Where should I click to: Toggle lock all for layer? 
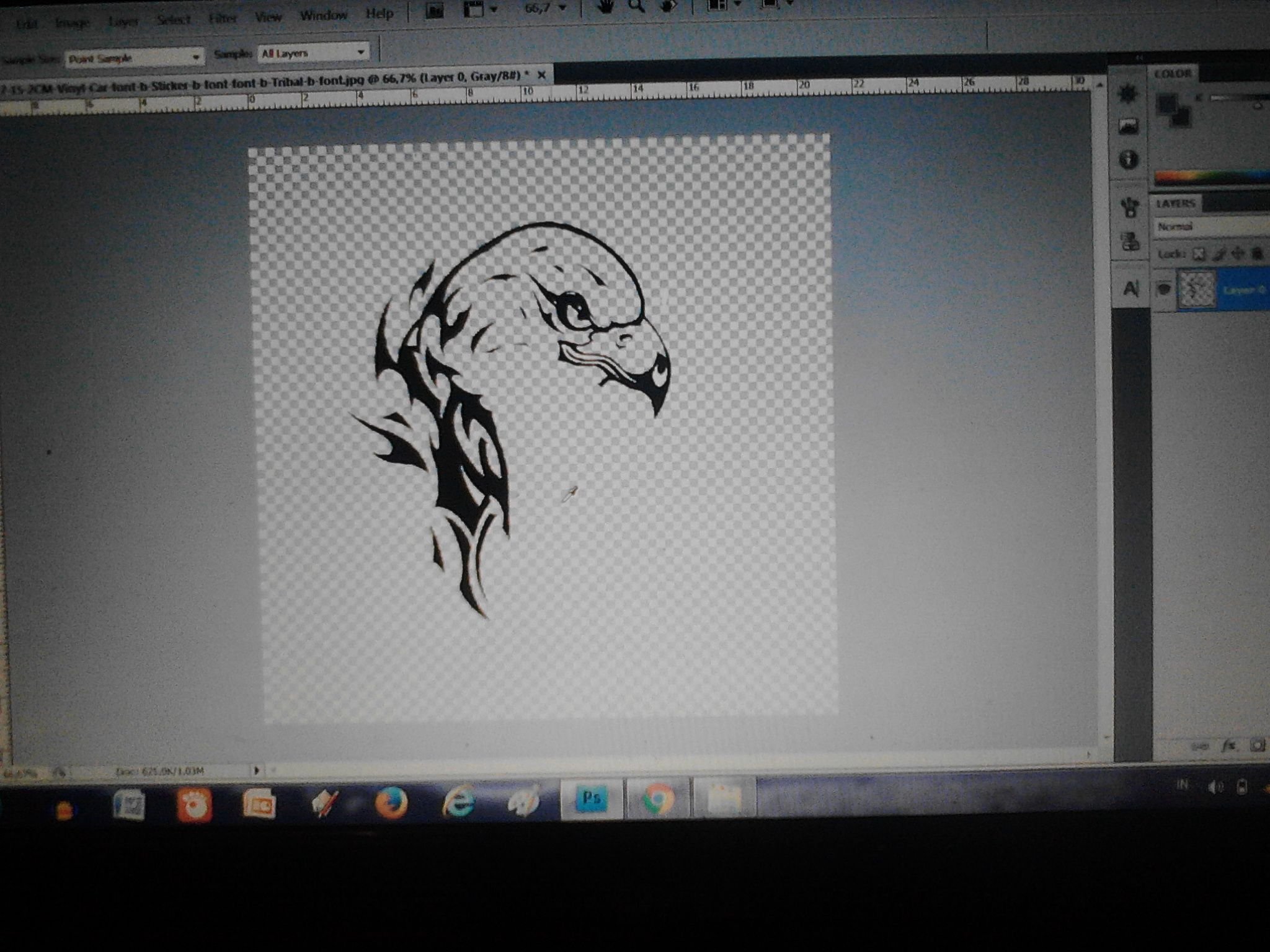click(x=1257, y=253)
